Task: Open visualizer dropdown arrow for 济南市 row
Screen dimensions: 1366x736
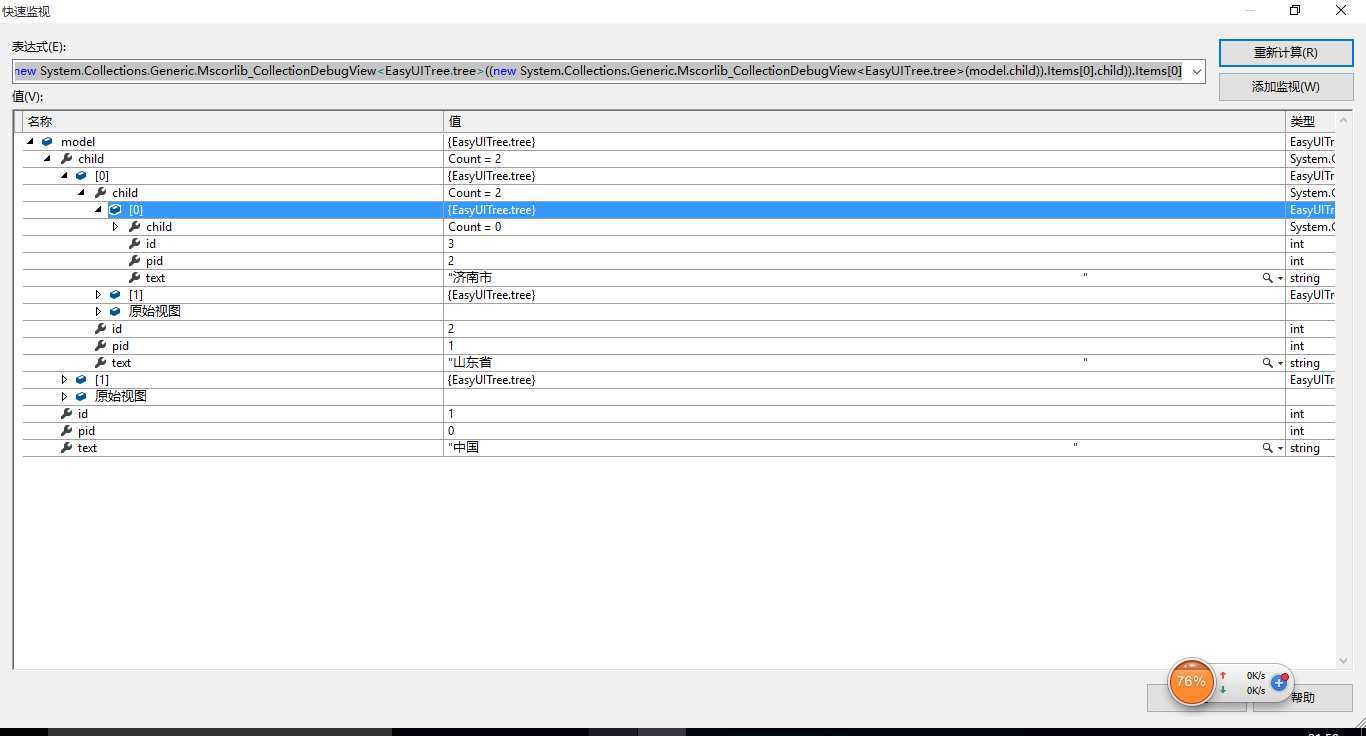Action: tap(1280, 279)
